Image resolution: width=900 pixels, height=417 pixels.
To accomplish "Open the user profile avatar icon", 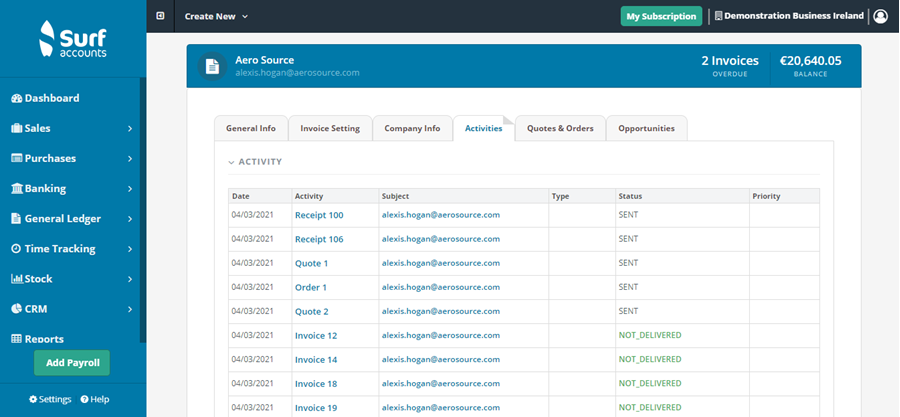I will (880, 16).
